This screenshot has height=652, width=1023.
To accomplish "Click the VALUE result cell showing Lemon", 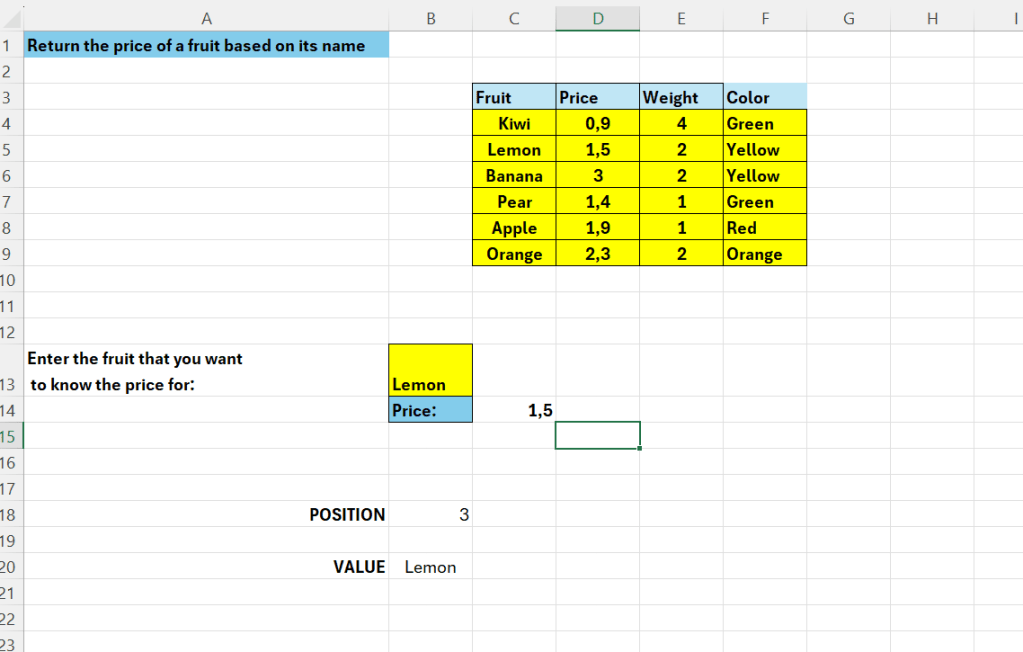I will pyautogui.click(x=430, y=567).
